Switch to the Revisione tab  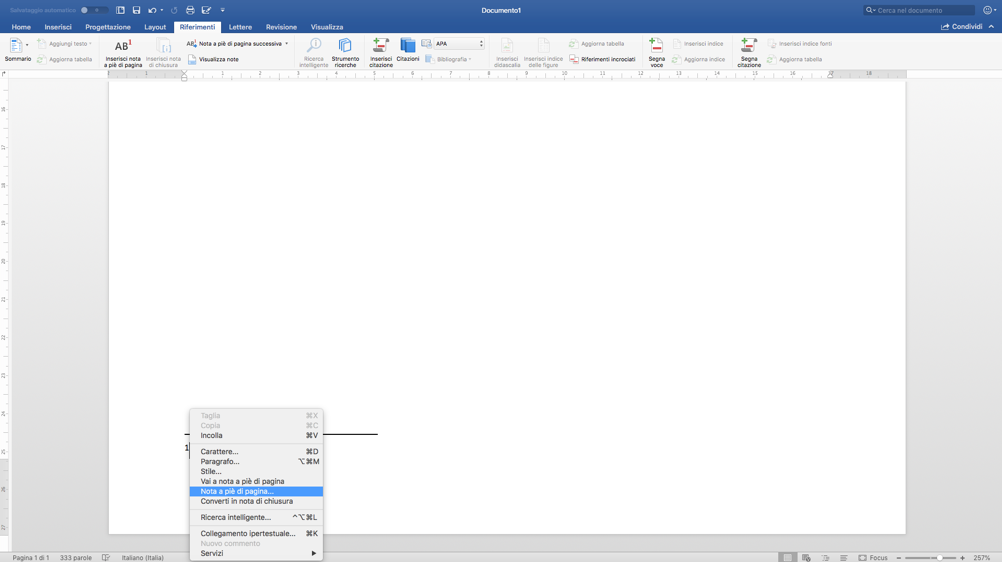tap(281, 27)
